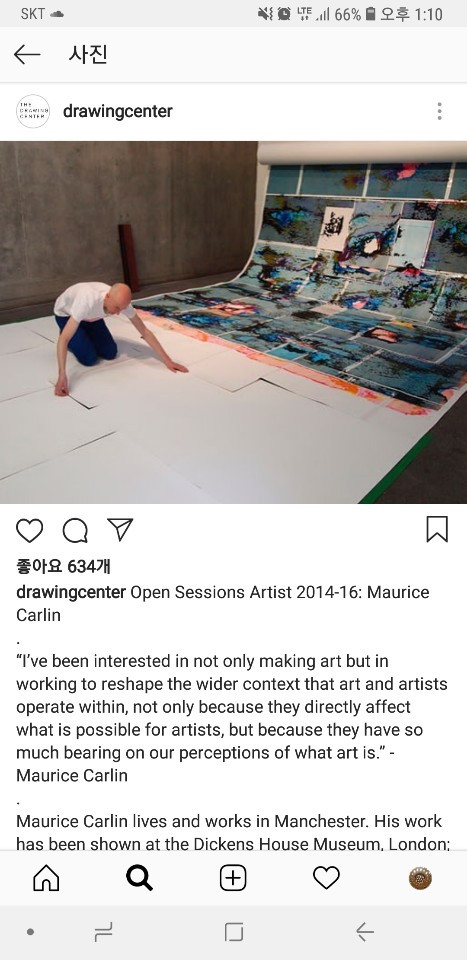Image resolution: width=467 pixels, height=960 pixels.
Task: Save the post with the bookmark icon
Action: click(x=437, y=530)
